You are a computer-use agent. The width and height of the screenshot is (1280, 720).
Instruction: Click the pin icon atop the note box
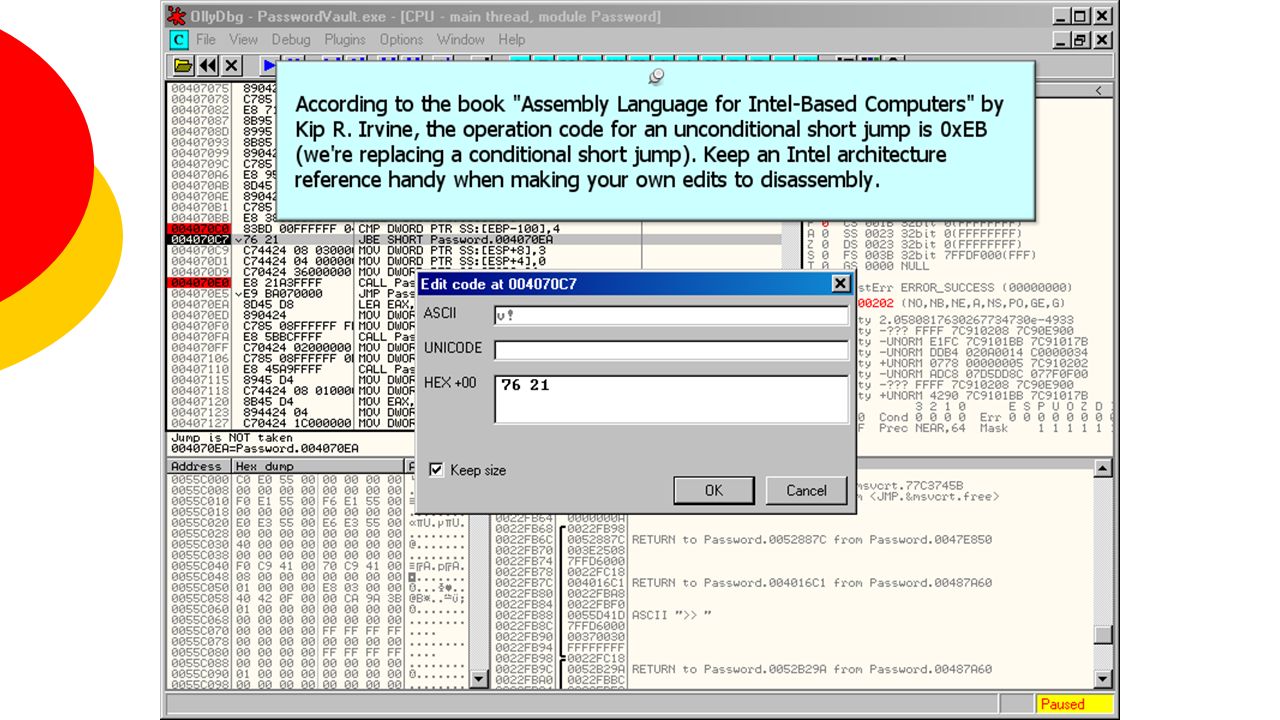(x=656, y=76)
